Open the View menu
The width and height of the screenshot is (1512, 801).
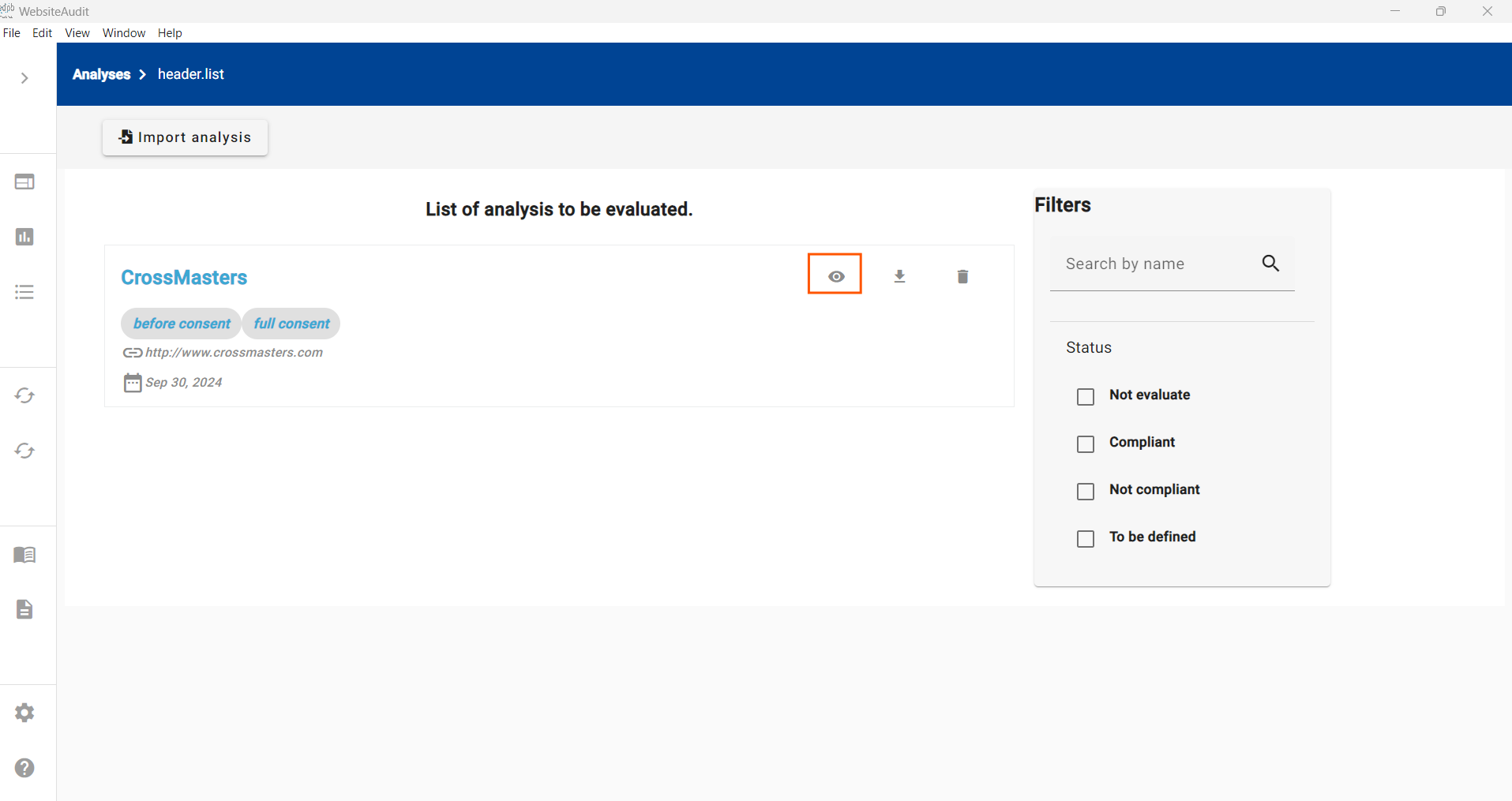click(x=77, y=33)
